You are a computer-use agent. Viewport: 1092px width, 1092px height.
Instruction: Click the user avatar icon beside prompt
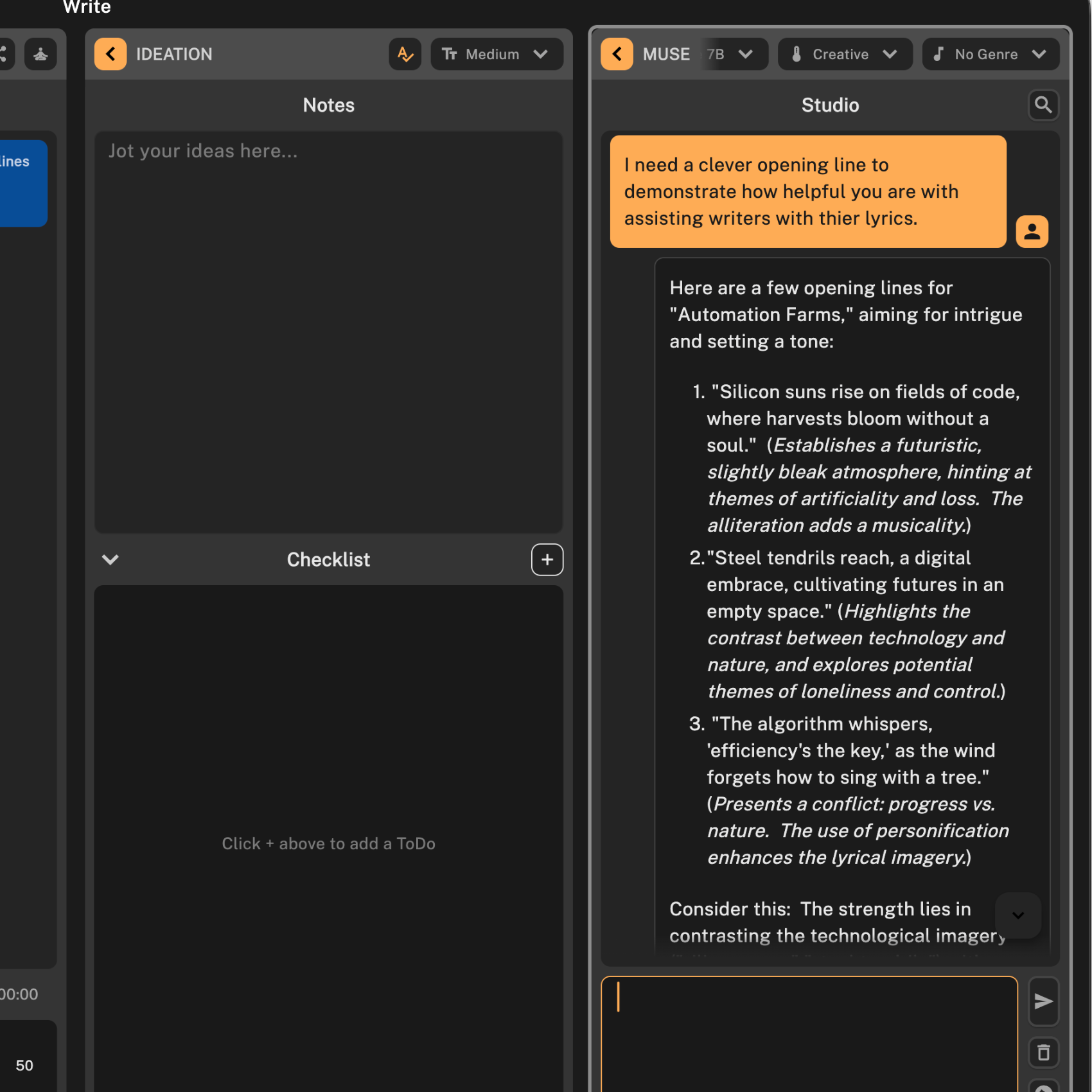1032,231
